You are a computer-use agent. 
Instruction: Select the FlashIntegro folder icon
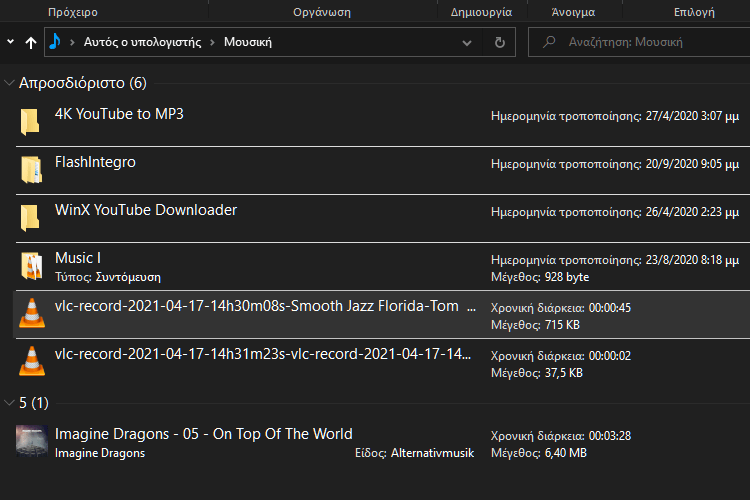(x=32, y=169)
